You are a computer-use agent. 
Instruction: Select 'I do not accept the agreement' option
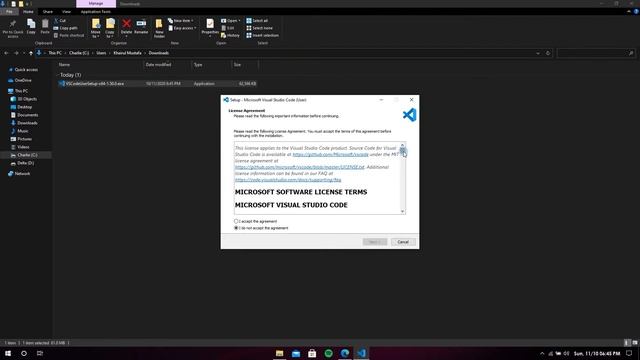point(236,228)
